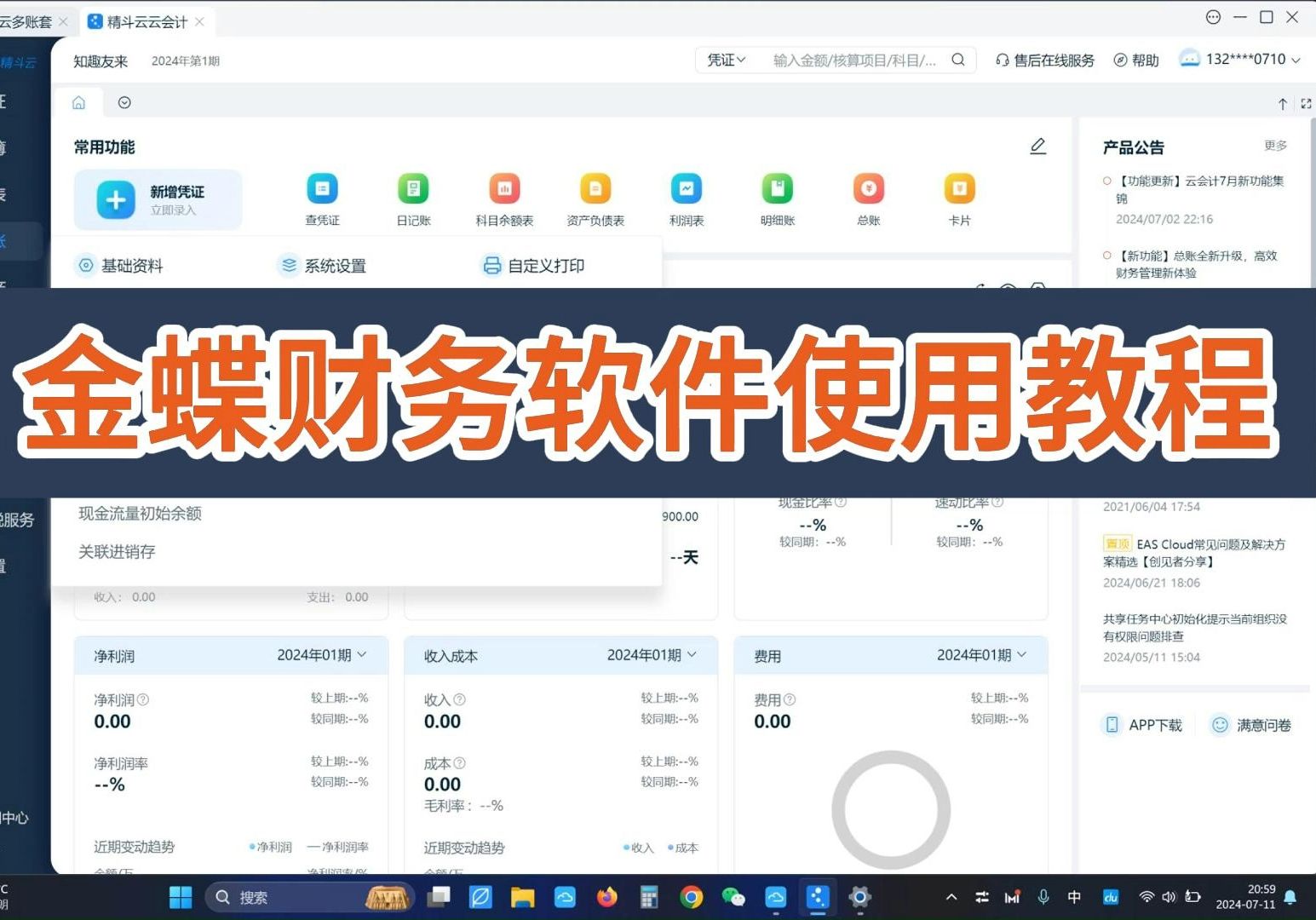This screenshot has height=920, width=1316.
Task: Choose 现金流量初始余额 from the menu
Action: pyautogui.click(x=141, y=514)
